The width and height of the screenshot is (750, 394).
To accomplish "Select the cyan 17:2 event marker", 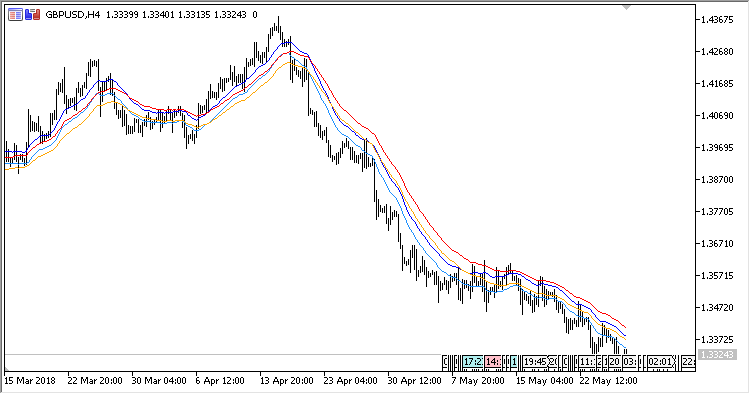I will pyautogui.click(x=473, y=362).
